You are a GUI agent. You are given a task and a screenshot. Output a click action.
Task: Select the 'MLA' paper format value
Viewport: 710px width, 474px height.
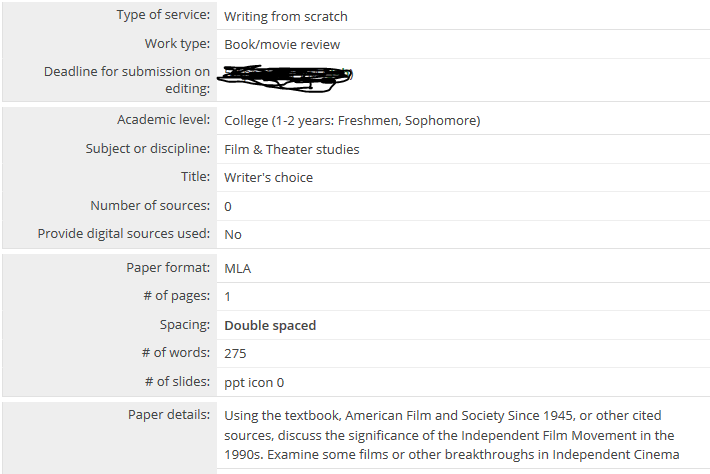[x=237, y=268]
